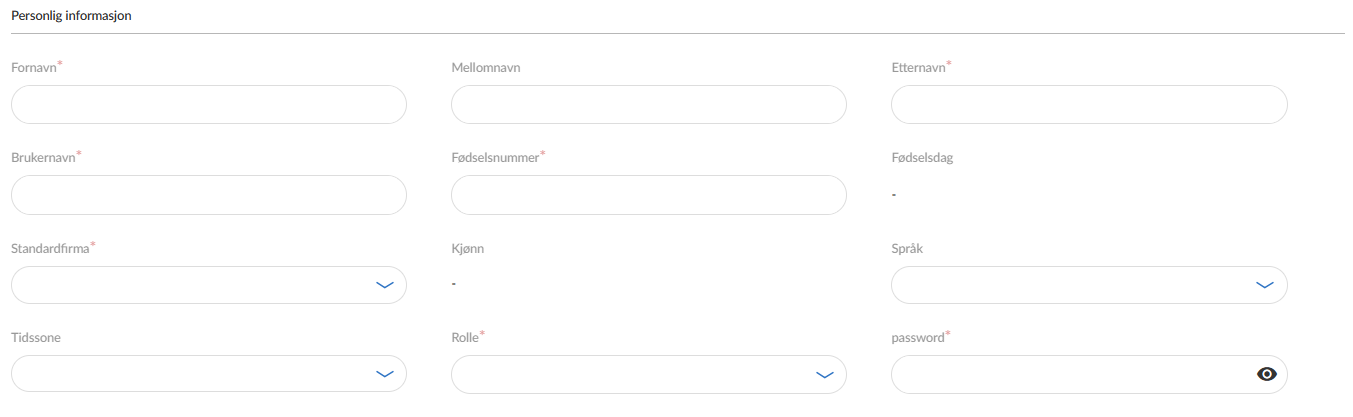Toggle password visibility with the eye icon
This screenshot has height=417, width=1353.
click(x=1267, y=374)
